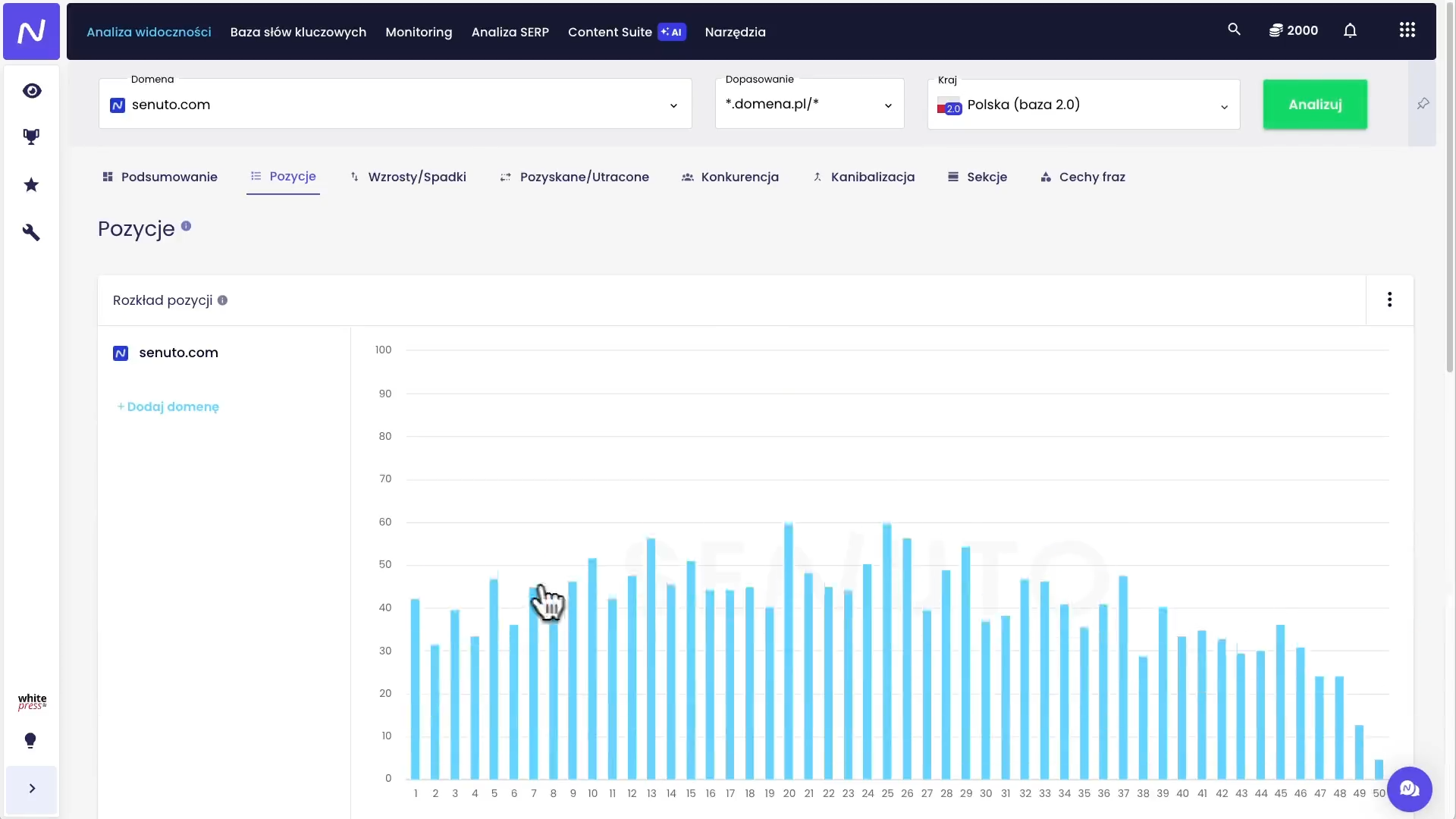Screen dimensions: 1456x819
Task: Click the Senuto logo home icon
Action: (x=31, y=31)
